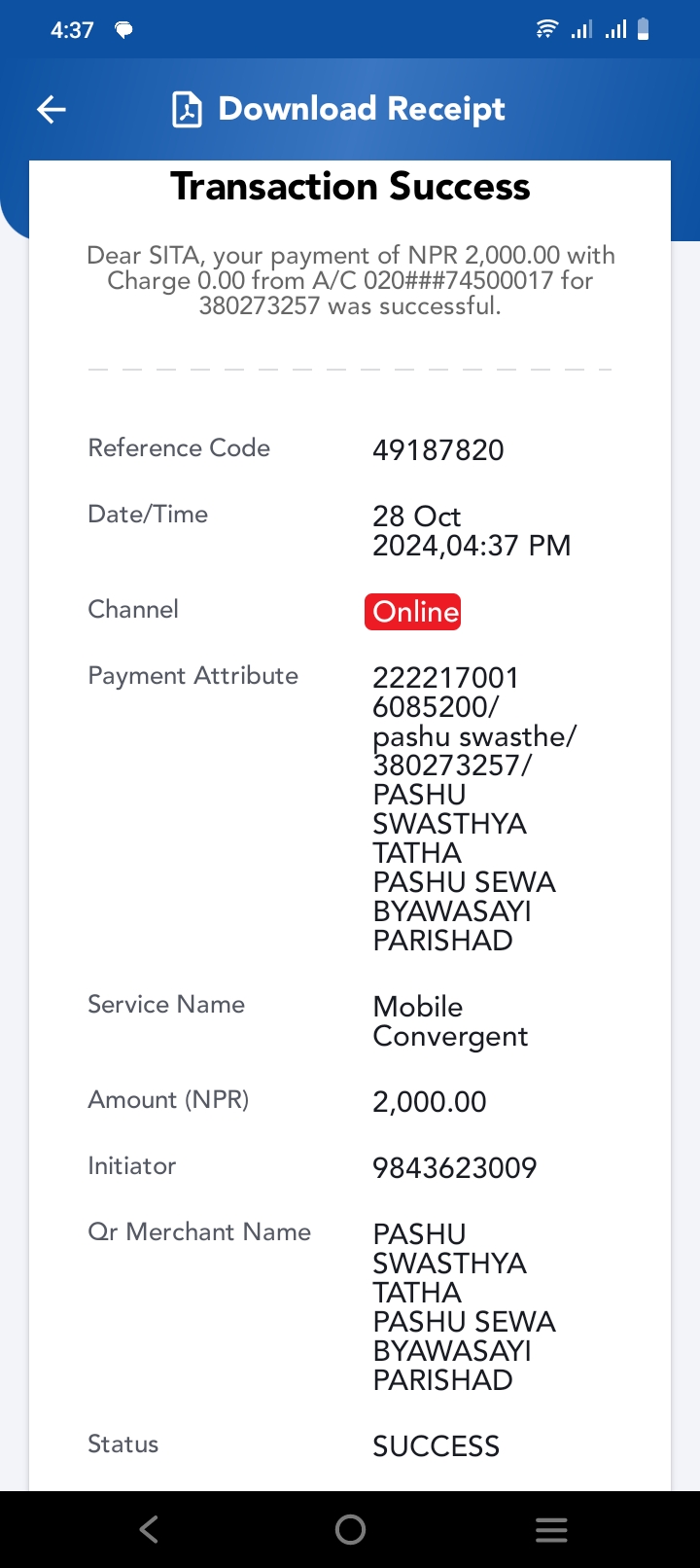Image resolution: width=700 pixels, height=1568 pixels.
Task: Tap the first cellular signal icon
Action: [x=581, y=29]
